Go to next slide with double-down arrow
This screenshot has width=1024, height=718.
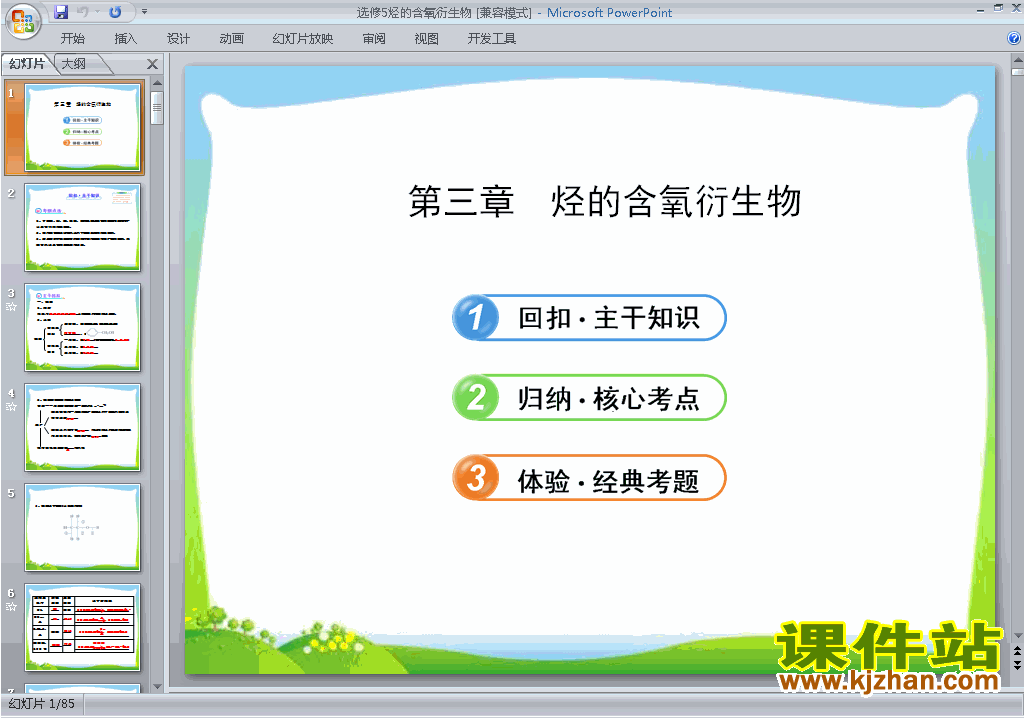1017,664
